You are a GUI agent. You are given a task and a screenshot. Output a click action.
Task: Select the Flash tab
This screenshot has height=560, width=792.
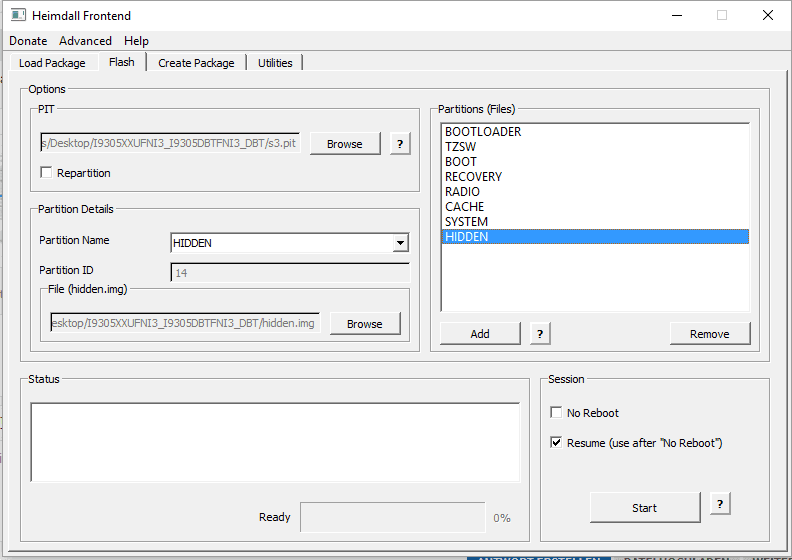click(x=122, y=62)
